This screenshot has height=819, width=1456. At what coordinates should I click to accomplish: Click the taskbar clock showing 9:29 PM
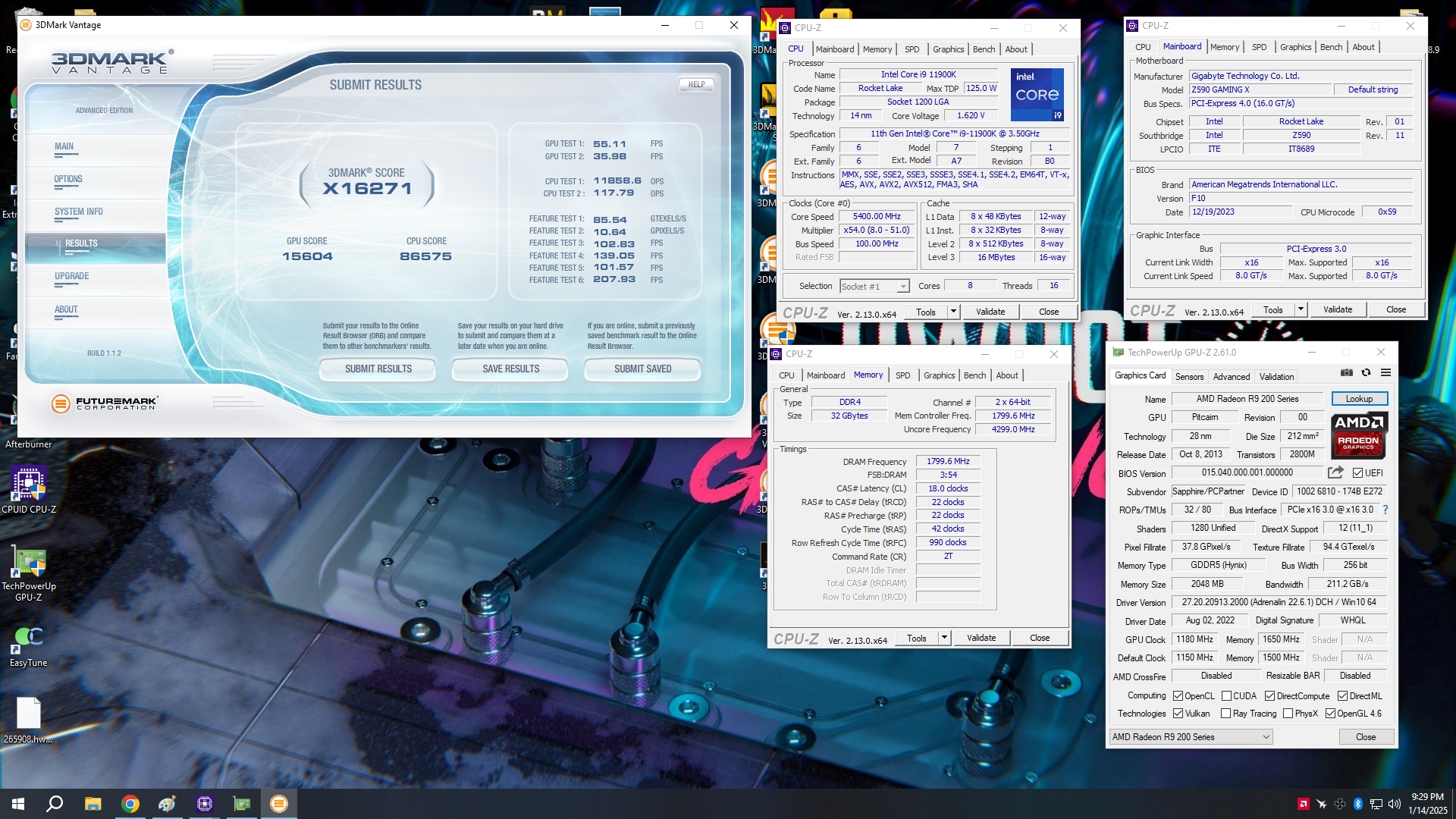point(1427,804)
